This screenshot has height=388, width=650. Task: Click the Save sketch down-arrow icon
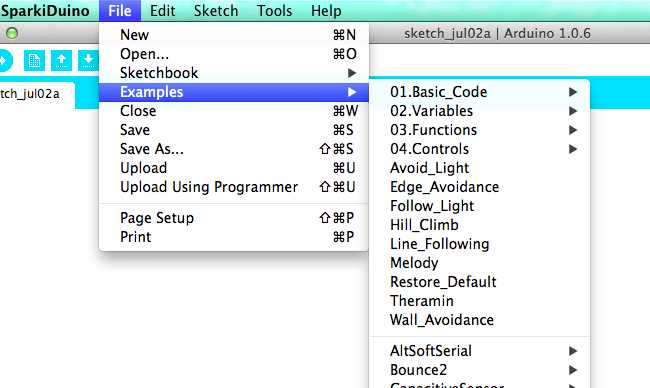pos(88,61)
